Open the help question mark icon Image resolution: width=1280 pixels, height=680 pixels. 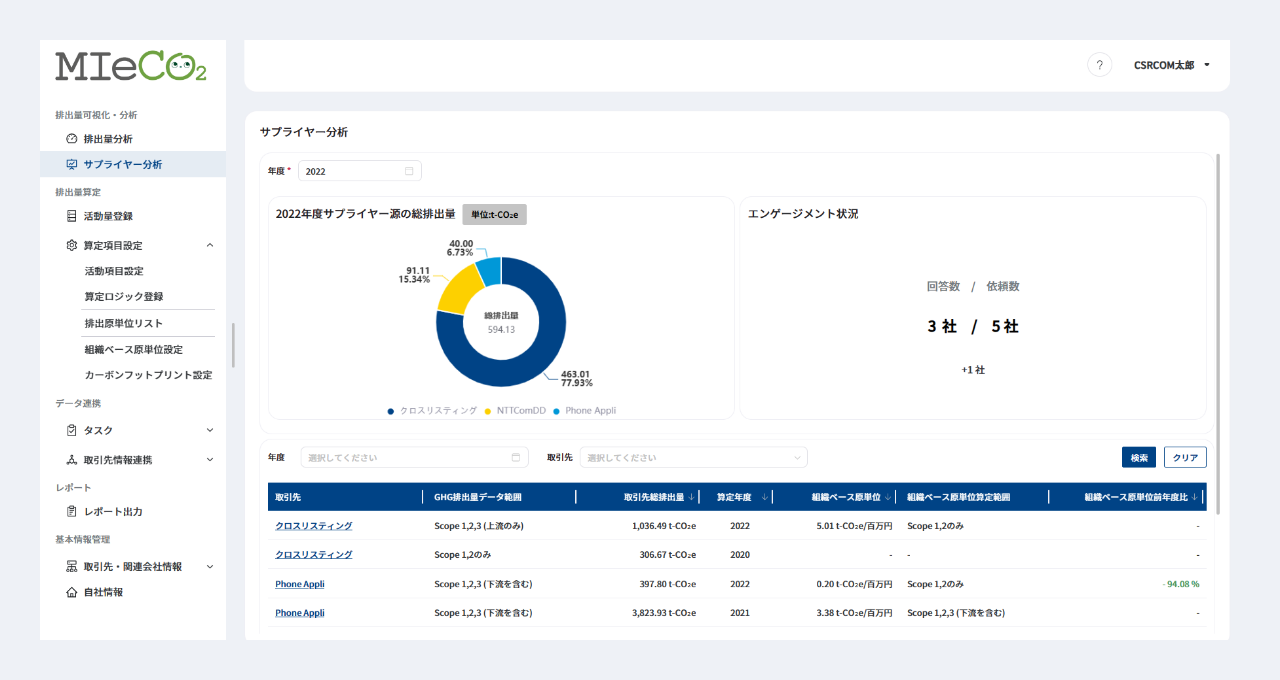(1099, 65)
